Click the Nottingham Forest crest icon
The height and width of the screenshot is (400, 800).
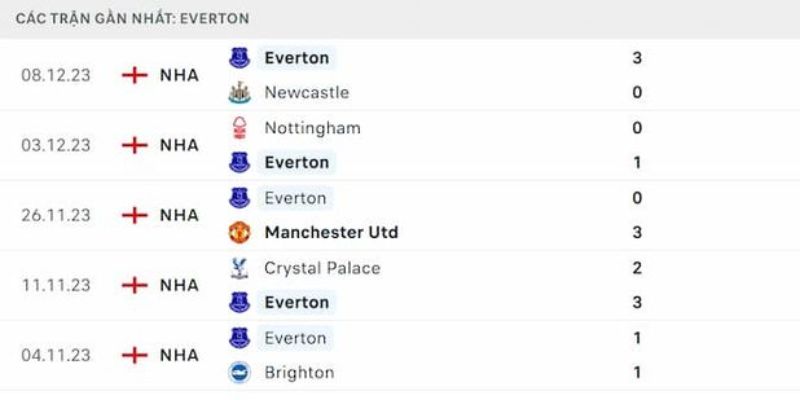(239, 128)
